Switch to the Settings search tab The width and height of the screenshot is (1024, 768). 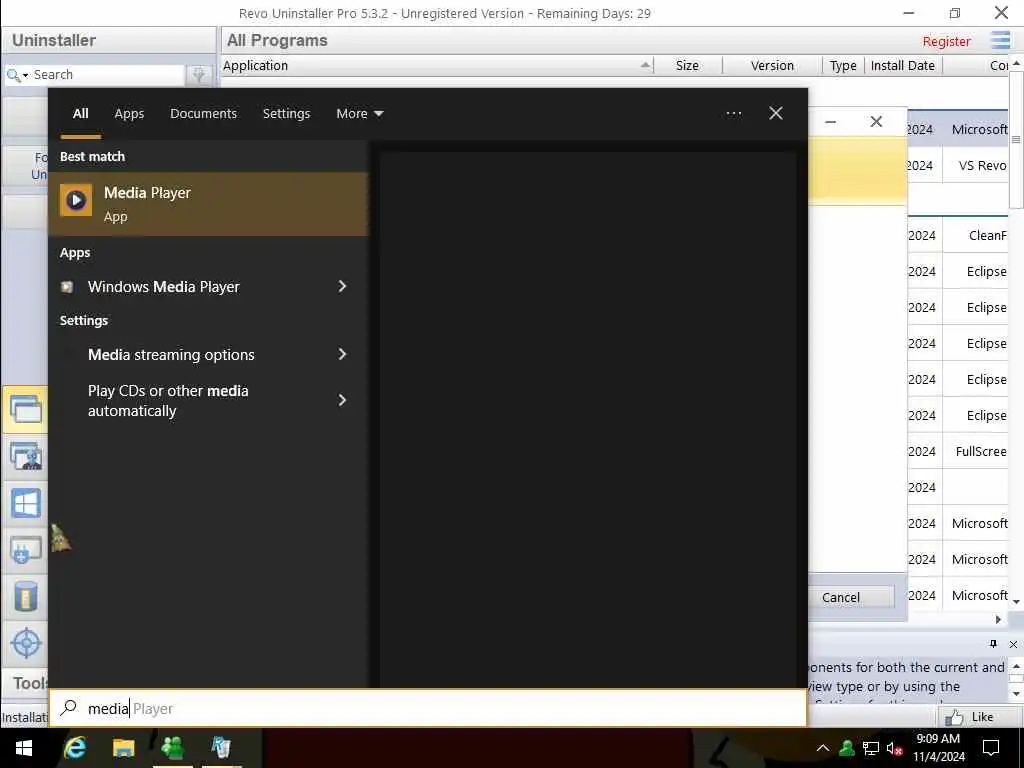(x=286, y=114)
